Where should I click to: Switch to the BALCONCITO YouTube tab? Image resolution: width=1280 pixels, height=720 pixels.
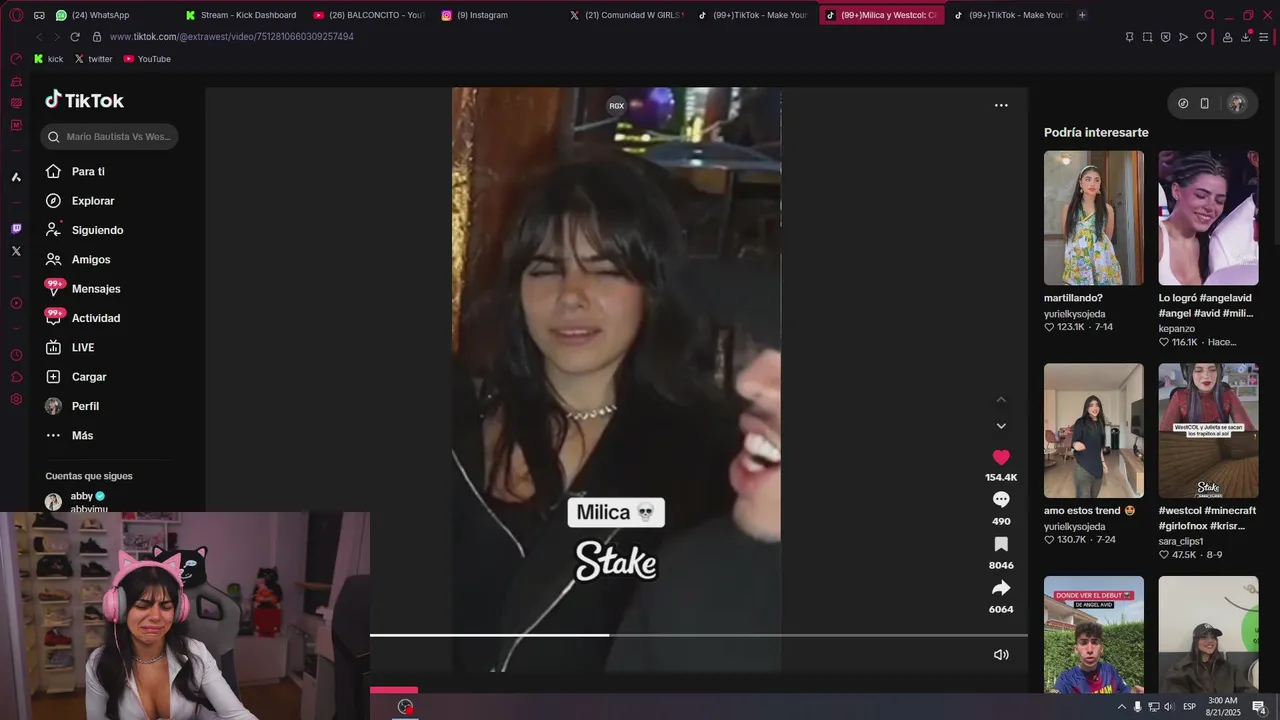point(368,15)
